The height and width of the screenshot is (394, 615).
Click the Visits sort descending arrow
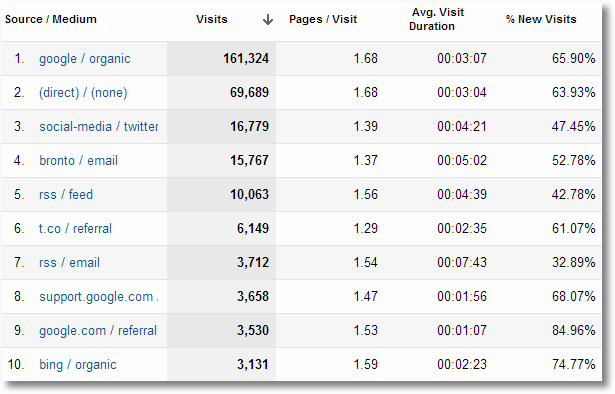pos(268,19)
